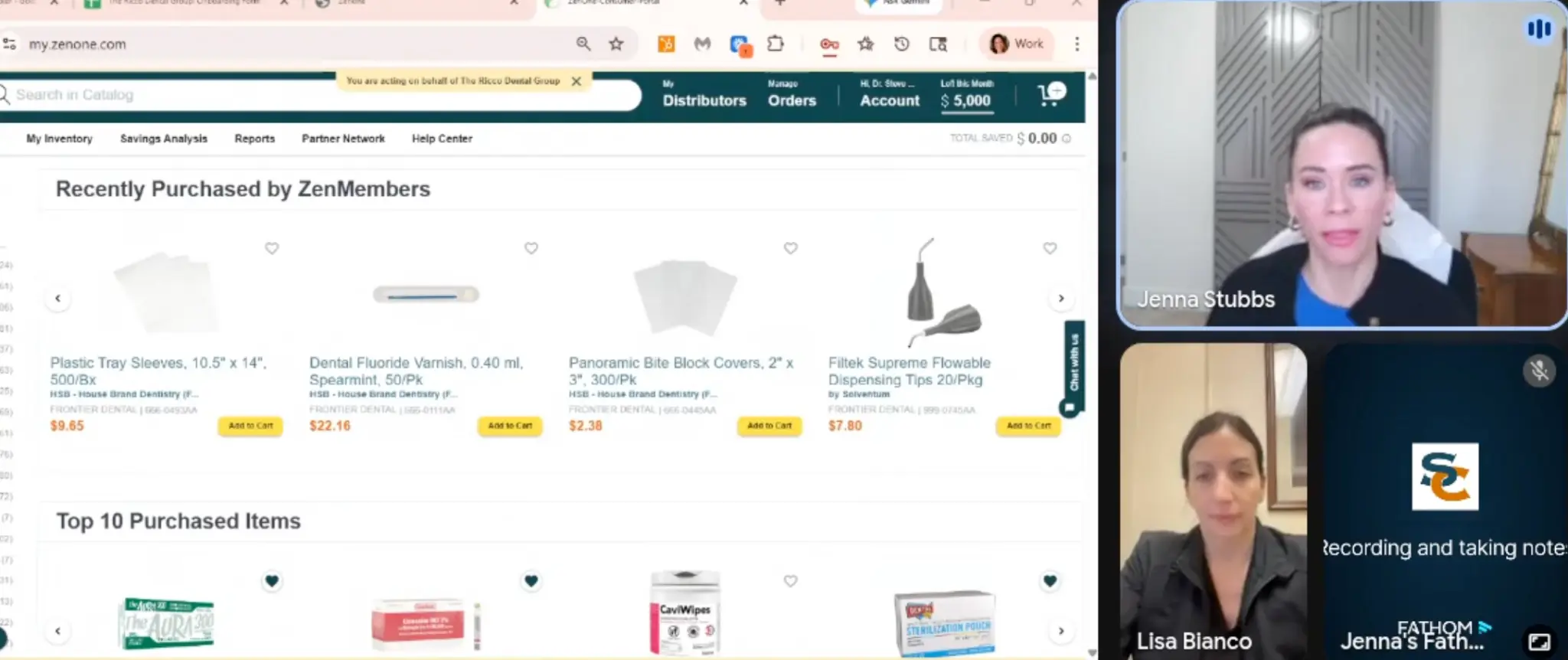Bookmark this page with the star icon

click(616, 44)
